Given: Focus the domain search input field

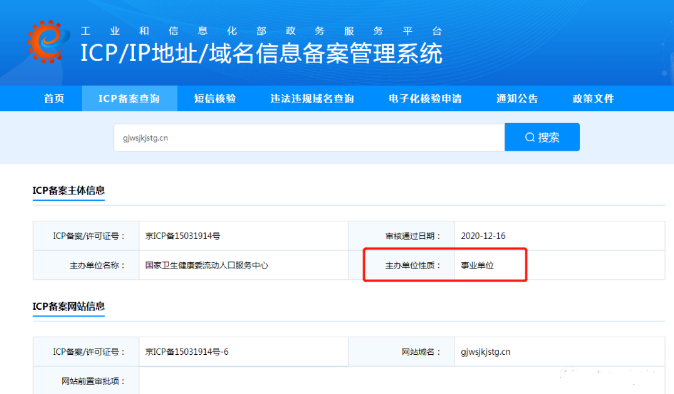Looking at the screenshot, I should (x=309, y=137).
